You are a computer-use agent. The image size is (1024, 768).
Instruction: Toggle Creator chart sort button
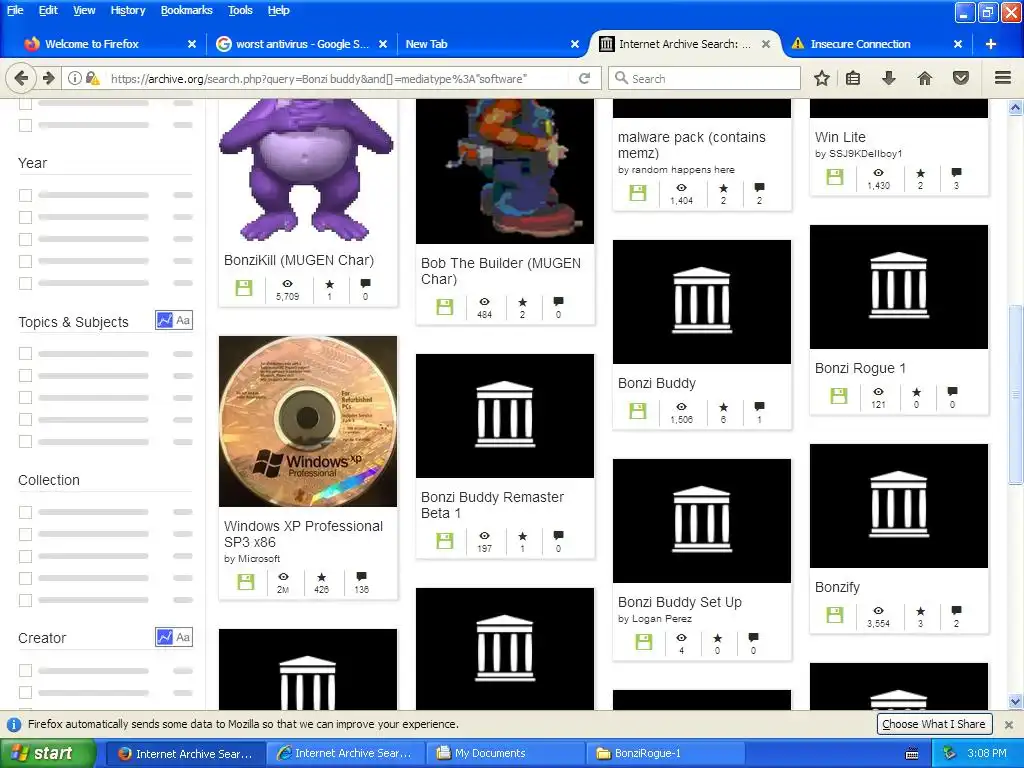pos(165,637)
